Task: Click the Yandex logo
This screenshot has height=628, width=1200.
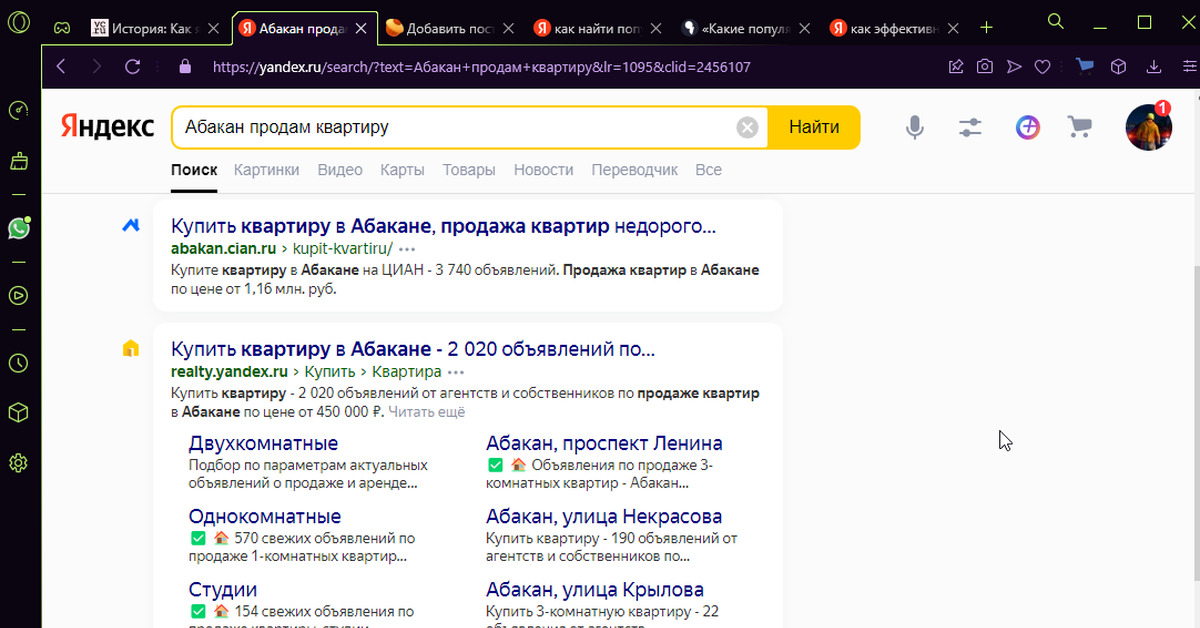Action: tap(107, 127)
